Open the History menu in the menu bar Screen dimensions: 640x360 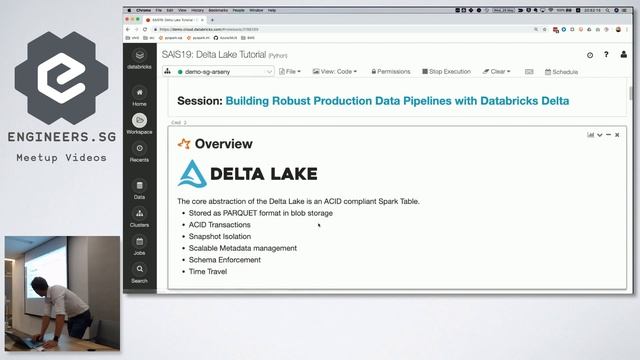click(x=197, y=10)
